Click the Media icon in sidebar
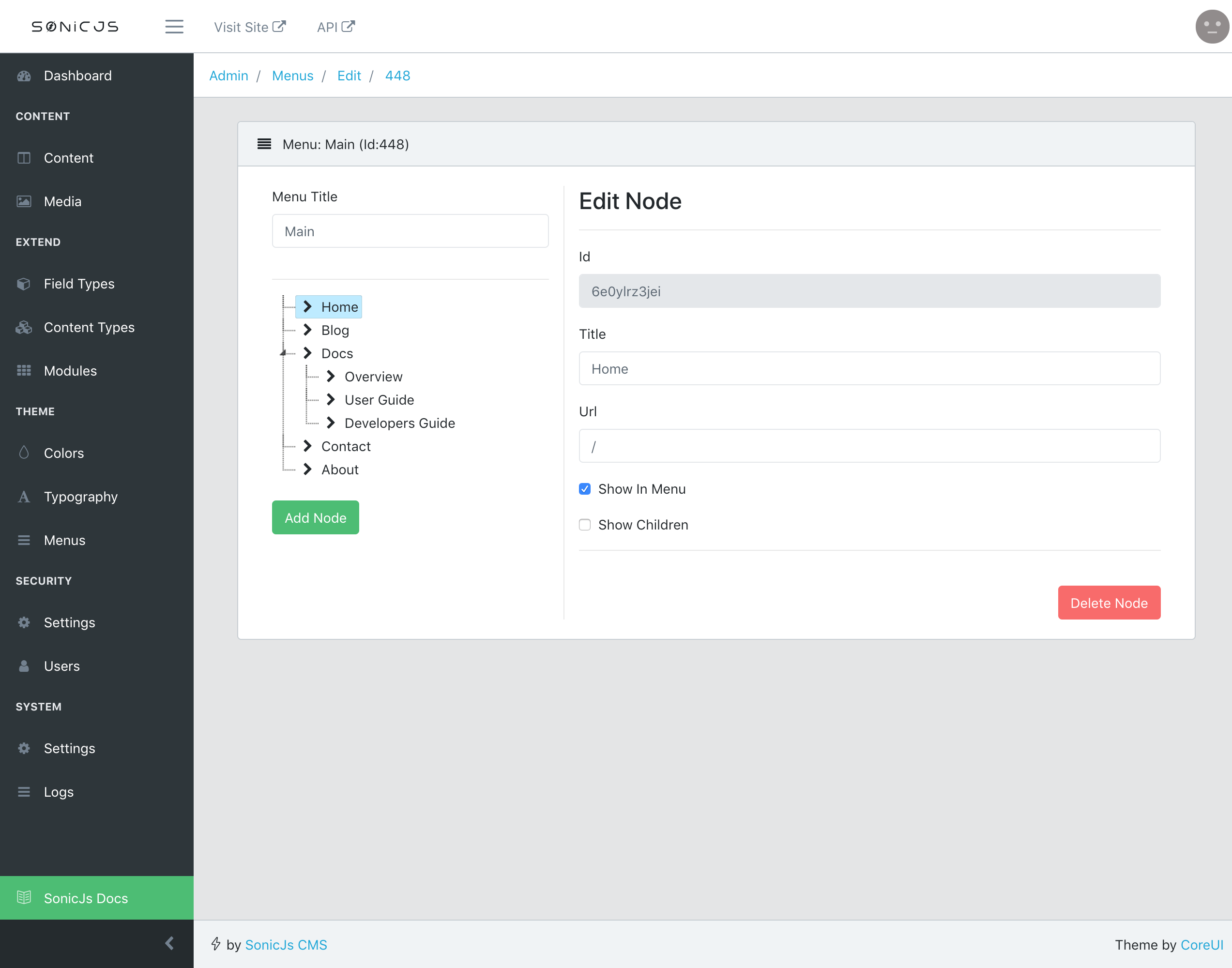Image resolution: width=1232 pixels, height=968 pixels. 24,201
